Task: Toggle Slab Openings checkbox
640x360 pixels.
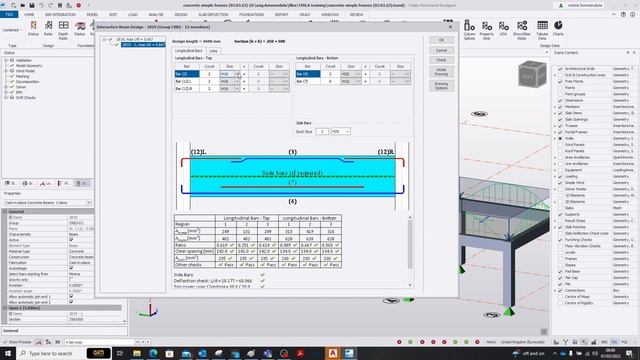Action: (x=560, y=119)
